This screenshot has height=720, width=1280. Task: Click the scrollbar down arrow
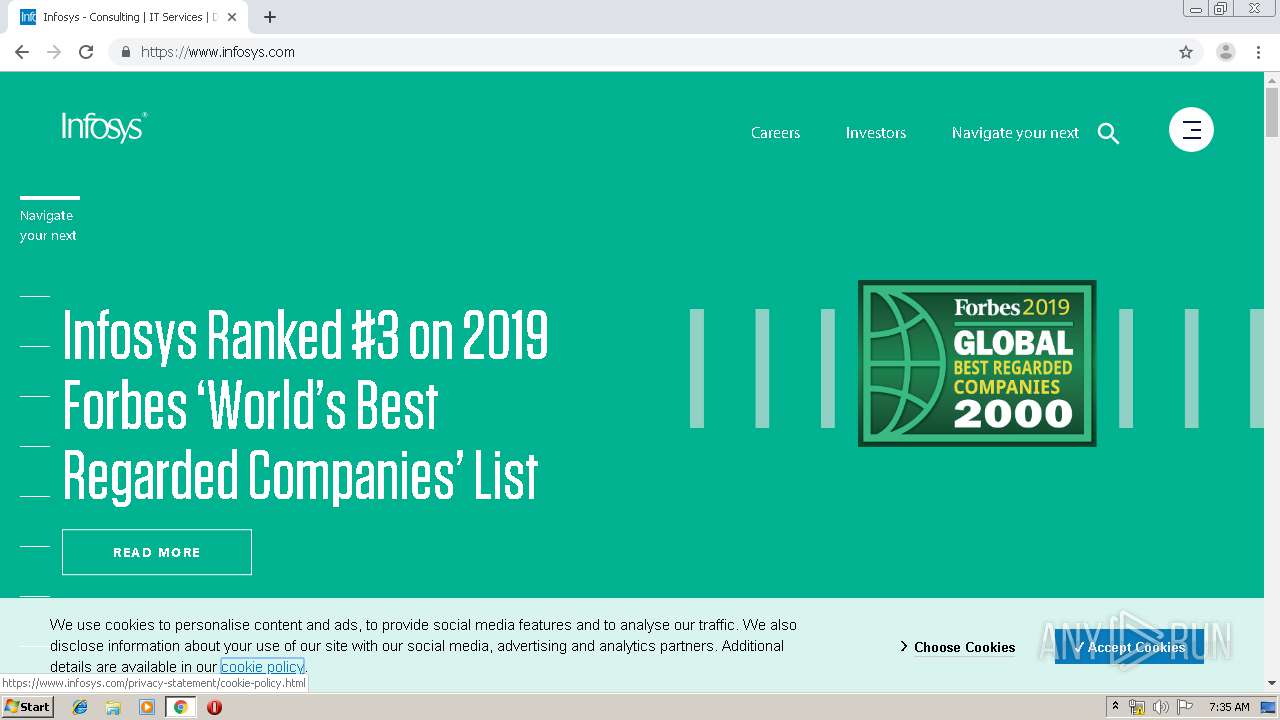[1272, 683]
